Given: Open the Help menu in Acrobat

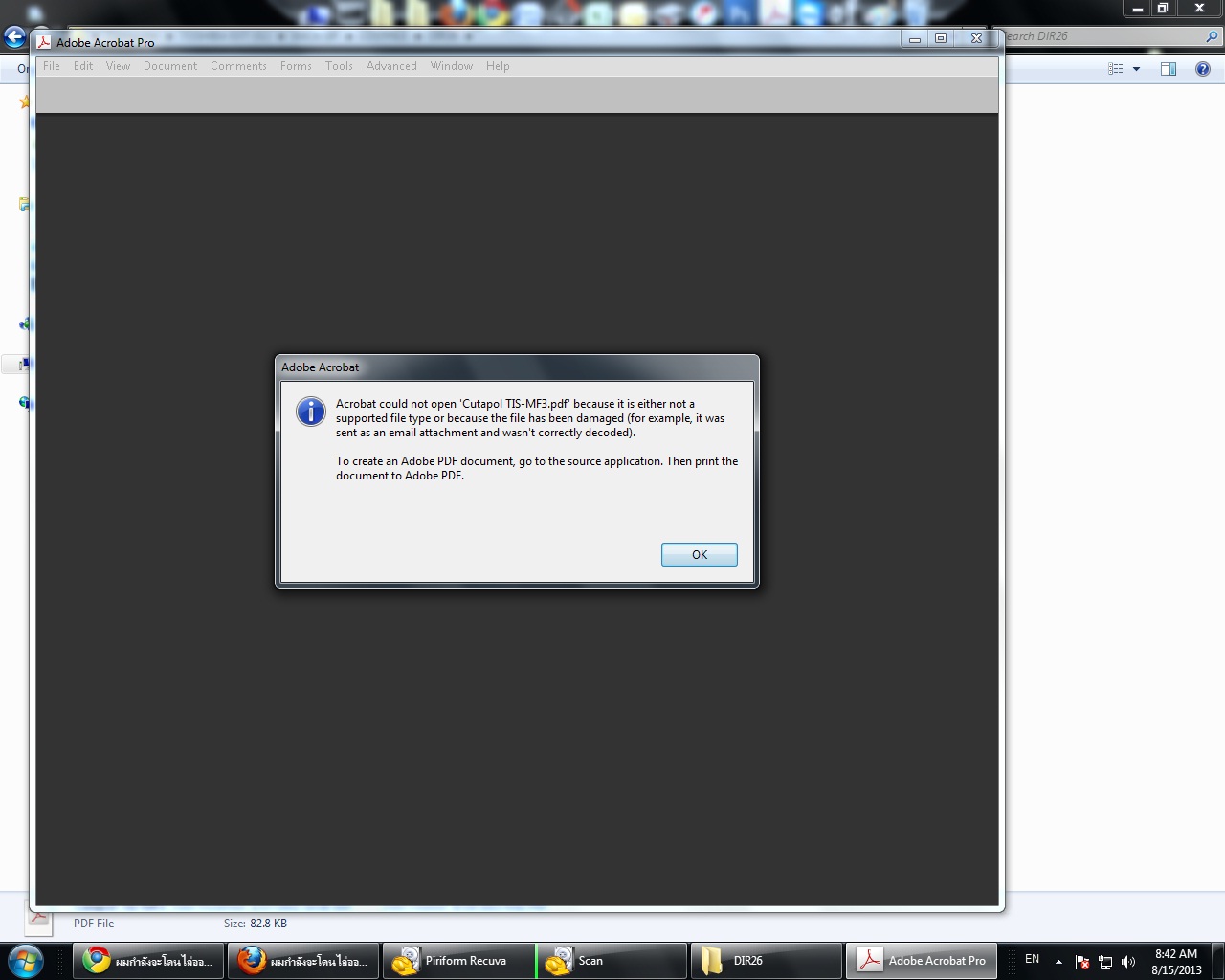Looking at the screenshot, I should 498,66.
